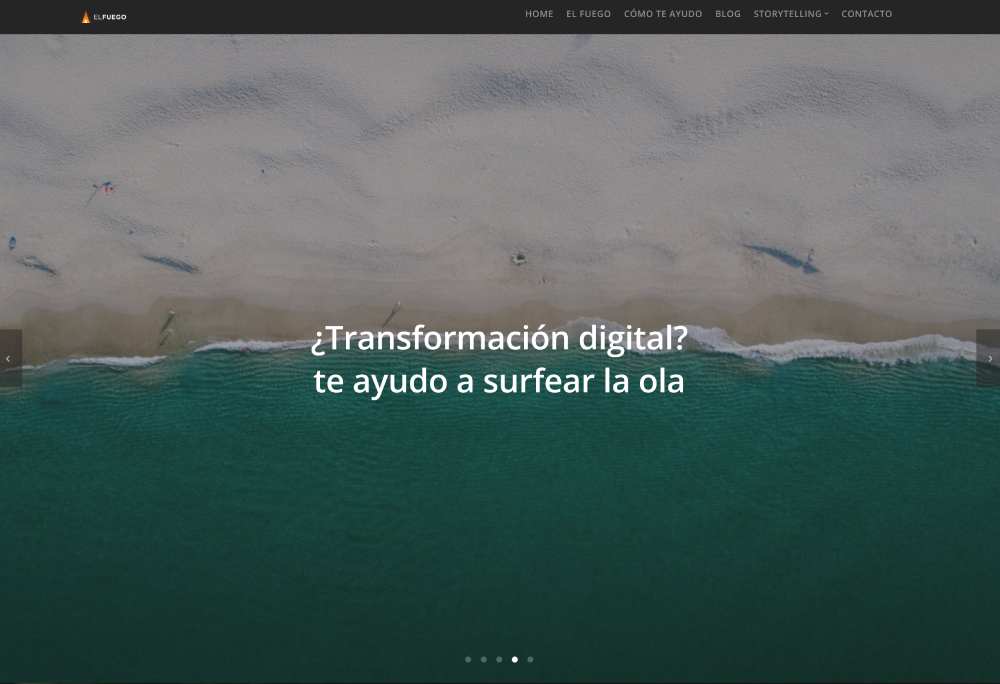Navigate to CÓMO TE AYUDO
Image resolution: width=1000 pixels, height=684 pixels.
tap(663, 13)
